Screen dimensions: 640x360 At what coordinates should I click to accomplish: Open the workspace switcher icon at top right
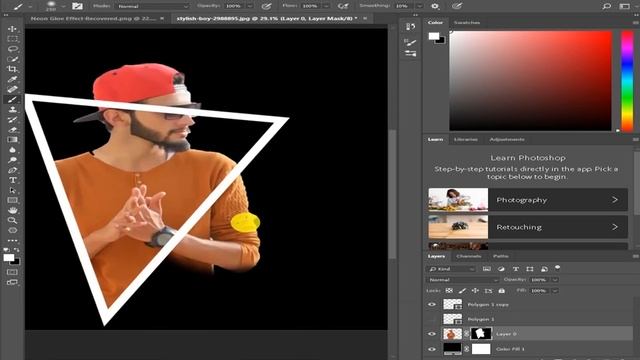[x=624, y=6]
